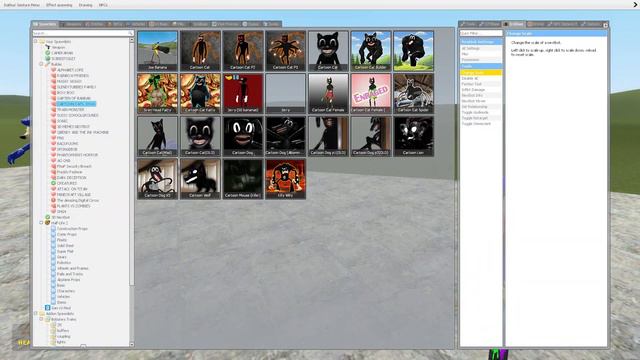
Task: Select the Jerry (50 bananas) spawn icon
Action: [243, 93]
